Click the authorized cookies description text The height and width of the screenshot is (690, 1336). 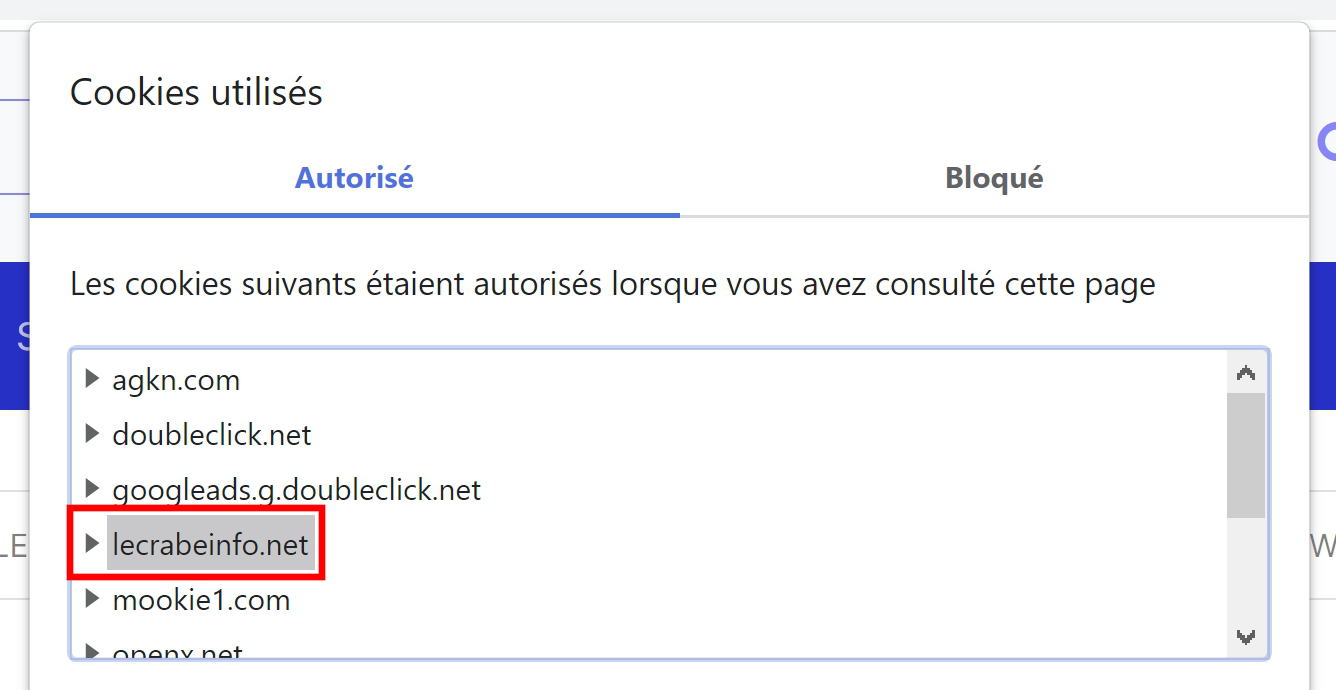pyautogui.click(x=613, y=284)
